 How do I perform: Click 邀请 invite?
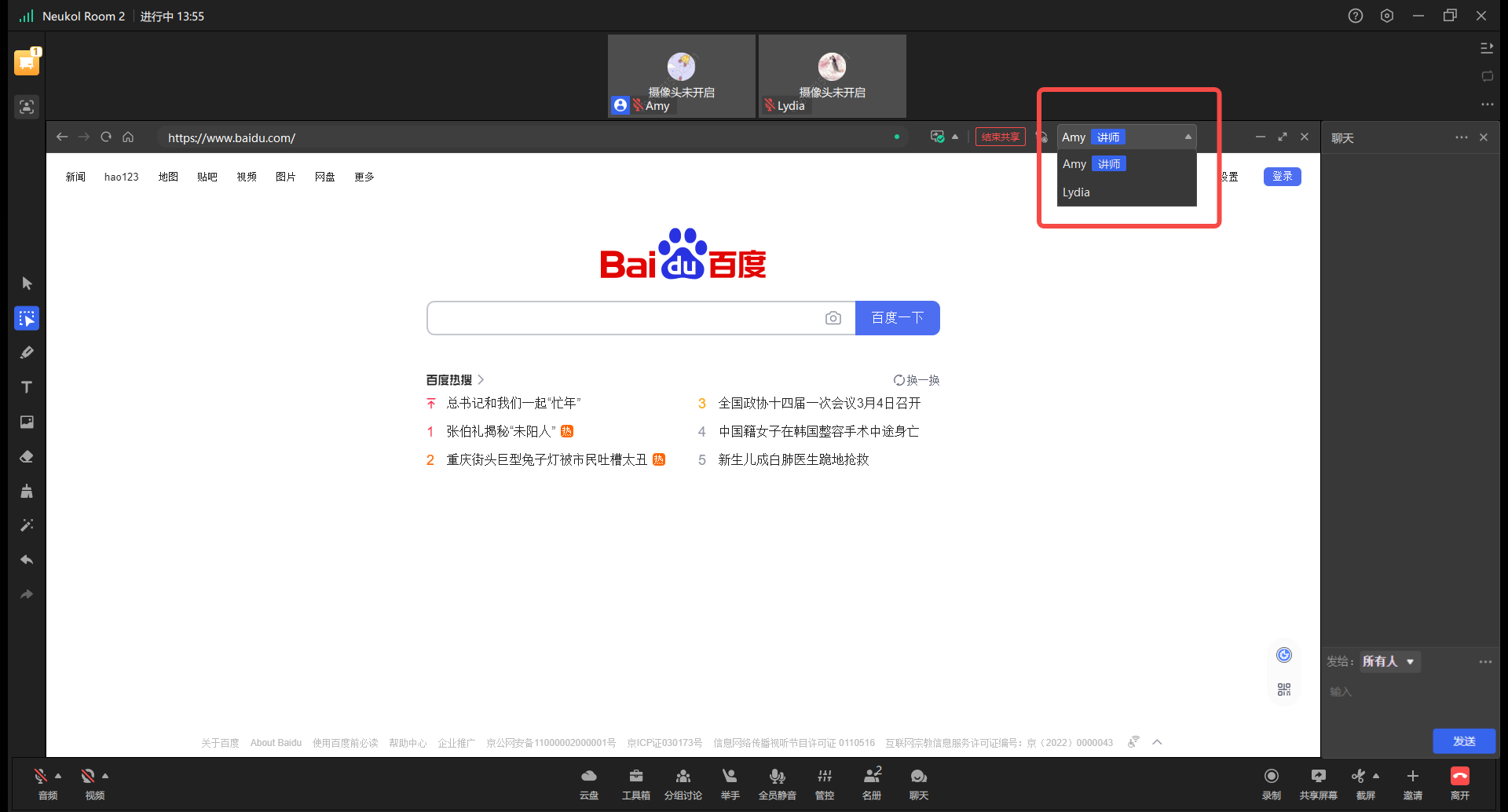(1413, 784)
